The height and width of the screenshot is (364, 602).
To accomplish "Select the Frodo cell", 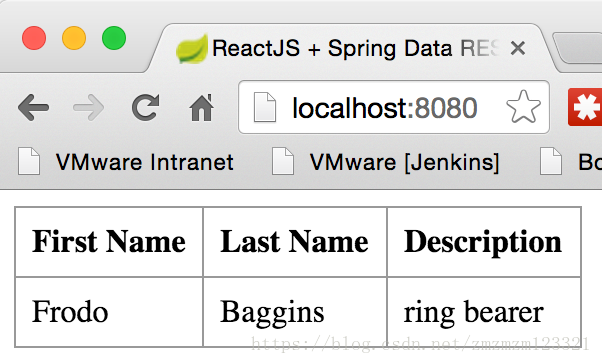I will (109, 312).
